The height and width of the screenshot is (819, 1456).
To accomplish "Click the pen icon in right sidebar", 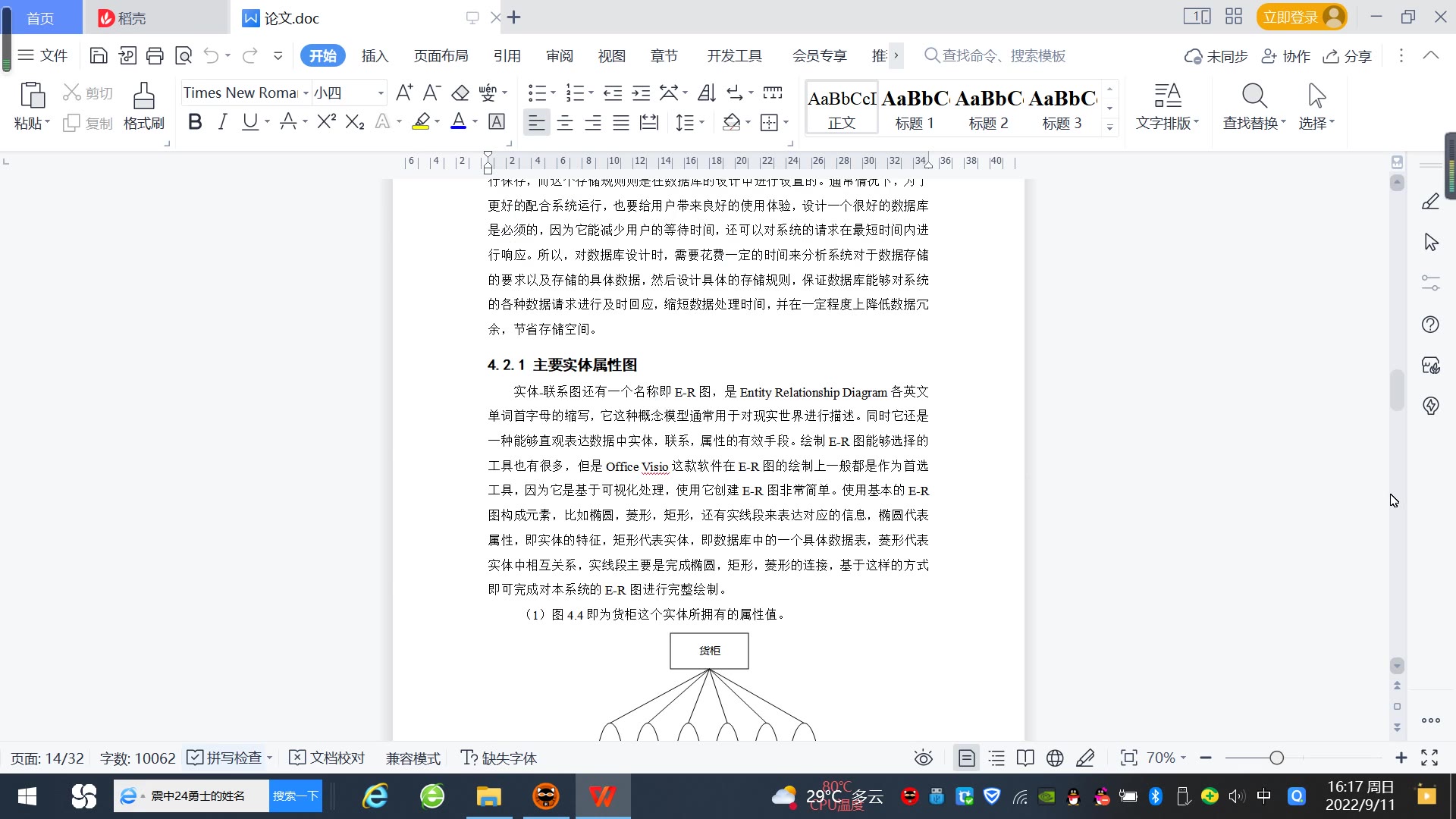I will (x=1430, y=202).
